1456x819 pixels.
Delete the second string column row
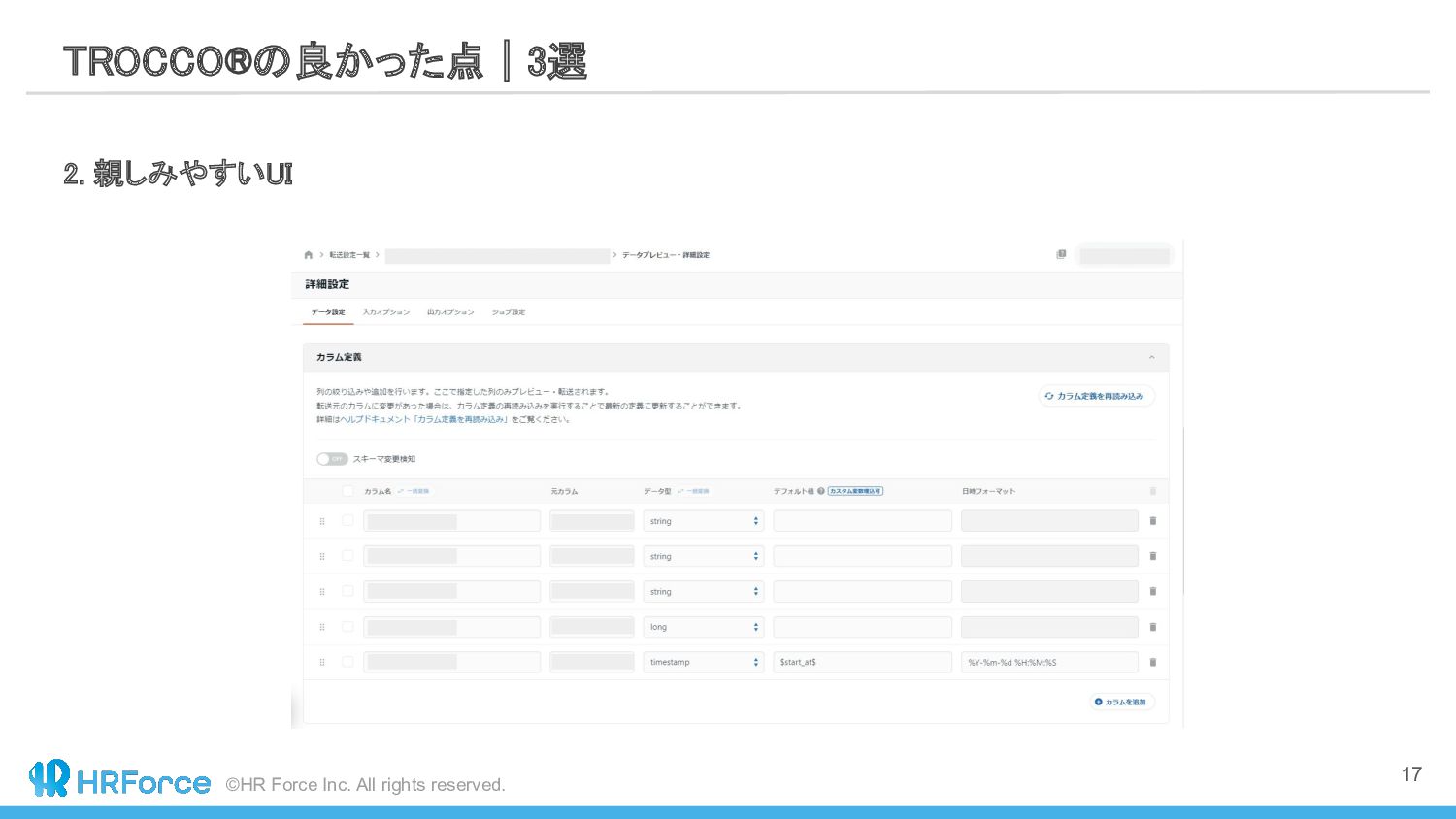click(1153, 556)
